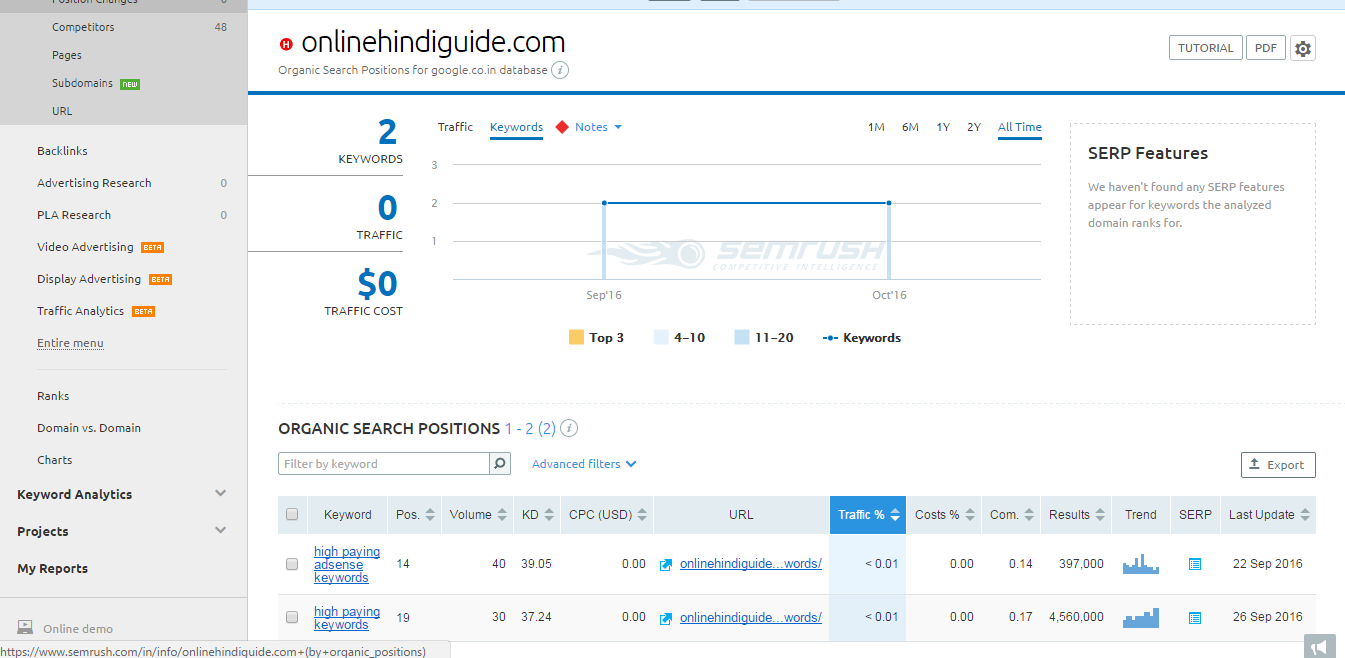Screen dimensions: 1345x658
Task: View SERP snapshot for high paying adsense keywords
Action: point(1194,564)
